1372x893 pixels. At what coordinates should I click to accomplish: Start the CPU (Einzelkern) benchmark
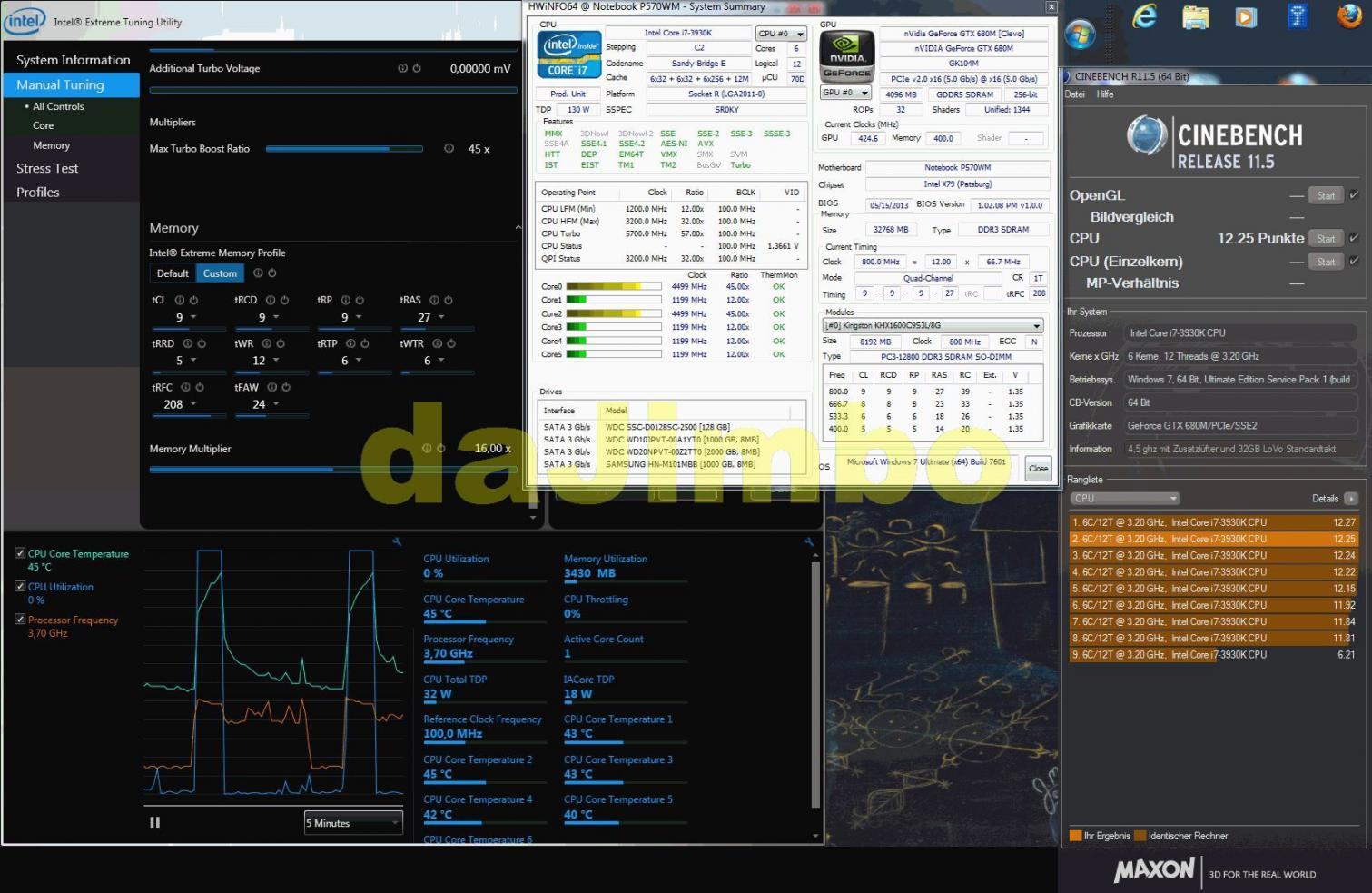[1326, 262]
